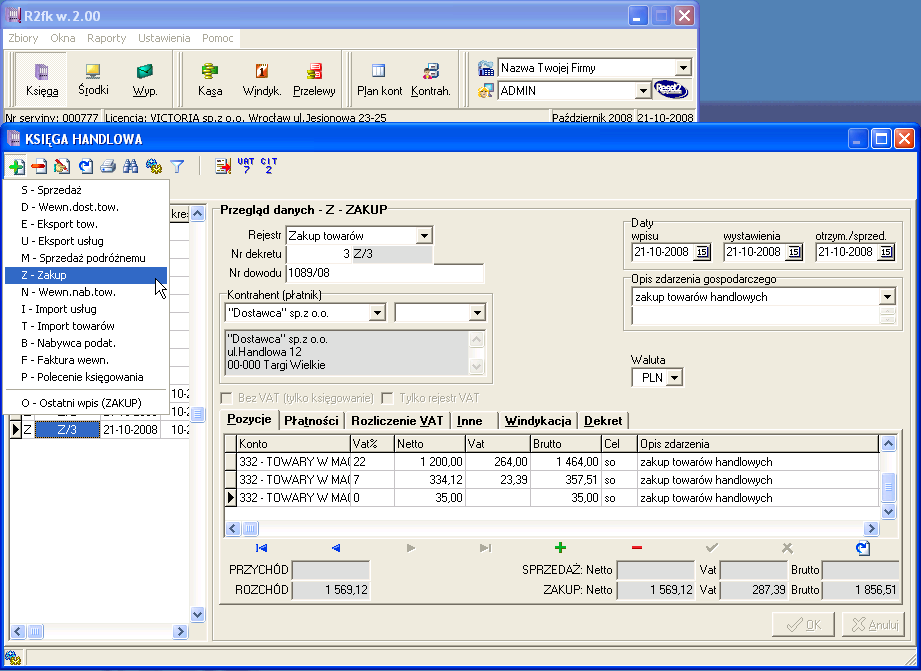Click the CIT 2 declaration icon
Screen dimensions: 921x671
(x=268, y=166)
